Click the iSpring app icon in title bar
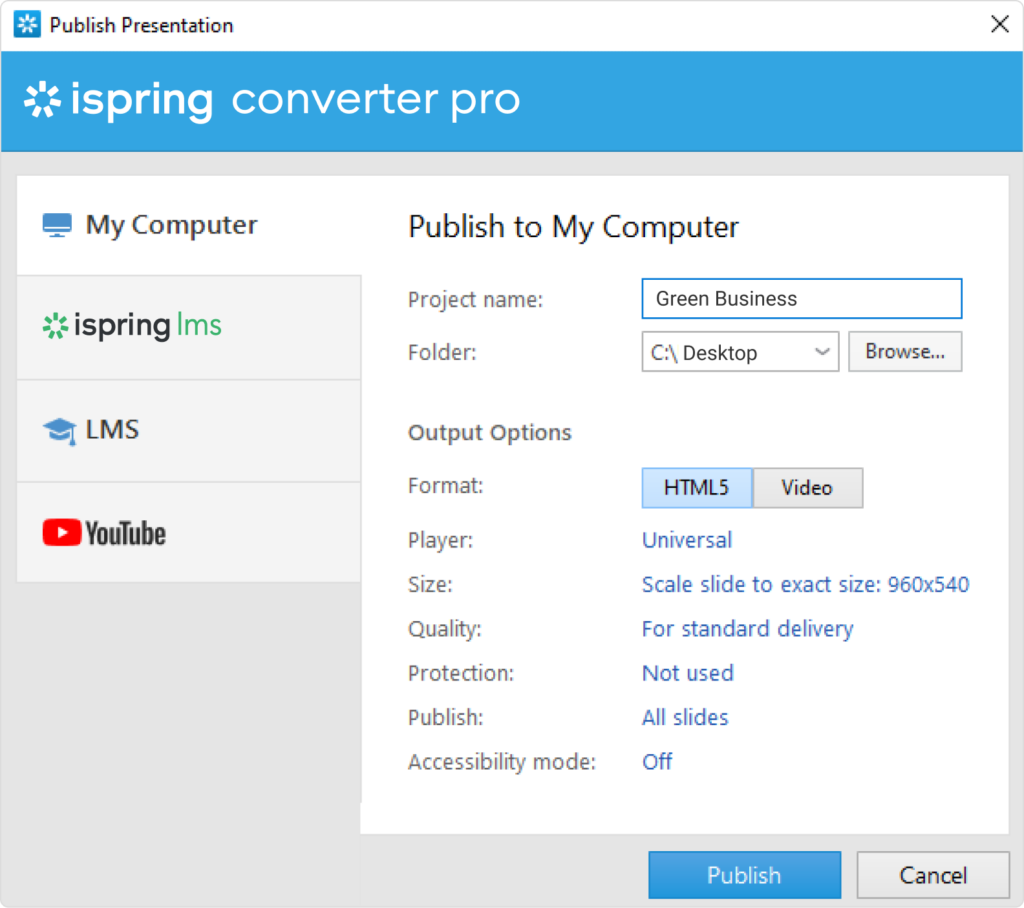Image resolution: width=1024 pixels, height=908 pixels. tap(27, 25)
